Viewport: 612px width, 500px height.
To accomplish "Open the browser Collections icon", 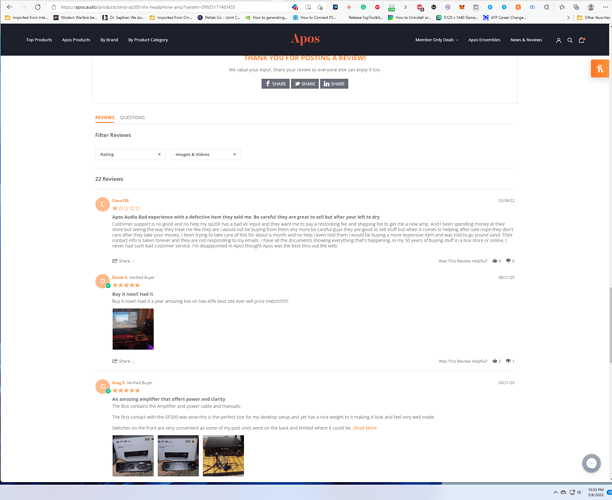I will click(x=576, y=7).
